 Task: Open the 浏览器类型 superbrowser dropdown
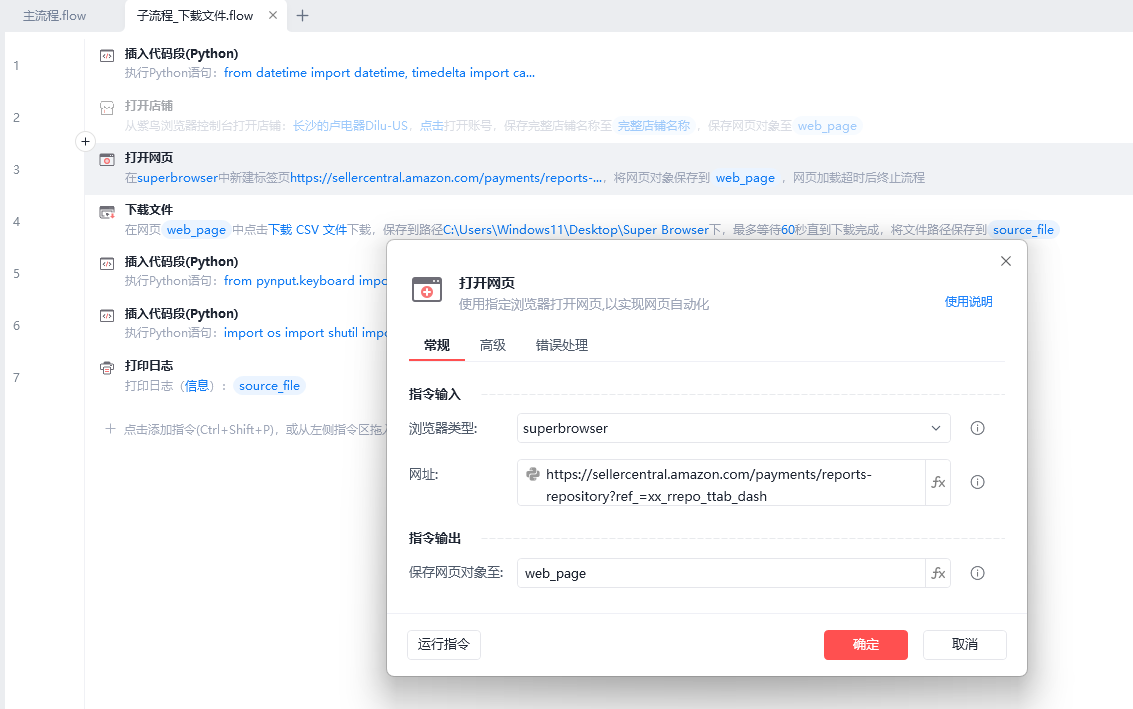(733, 428)
